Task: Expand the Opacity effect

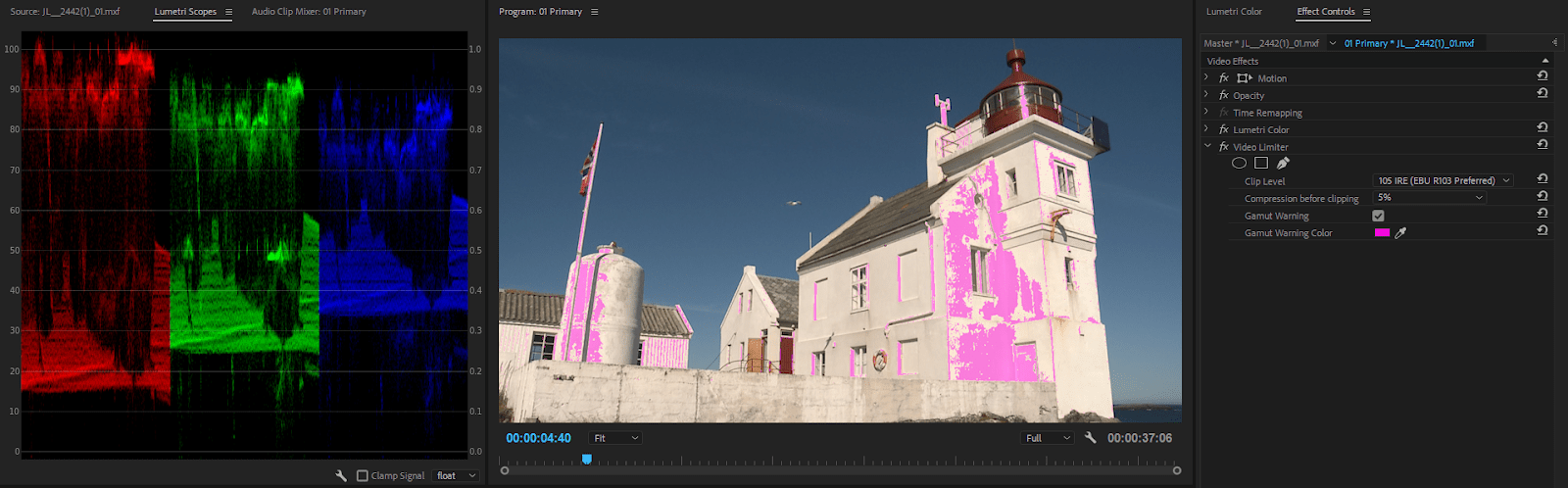Action: [1206, 95]
